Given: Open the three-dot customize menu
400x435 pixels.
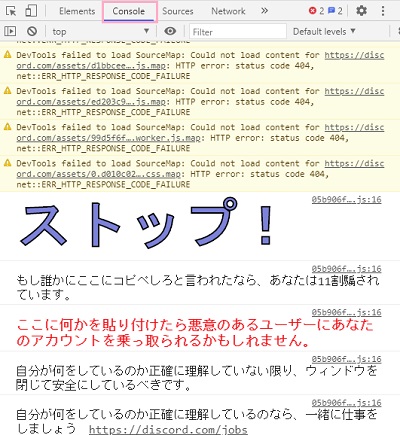Looking at the screenshot, I should (383, 11).
